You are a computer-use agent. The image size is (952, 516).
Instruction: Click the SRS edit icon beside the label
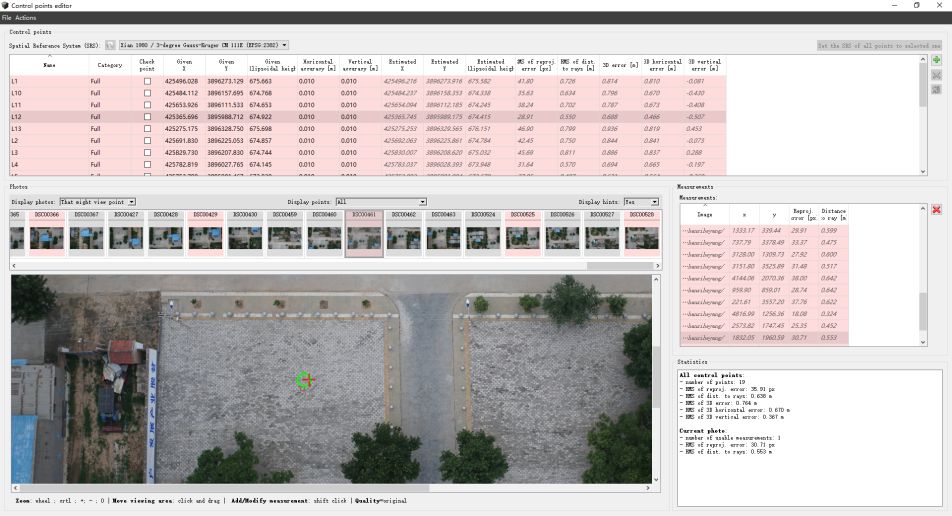pyautogui.click(x=109, y=45)
